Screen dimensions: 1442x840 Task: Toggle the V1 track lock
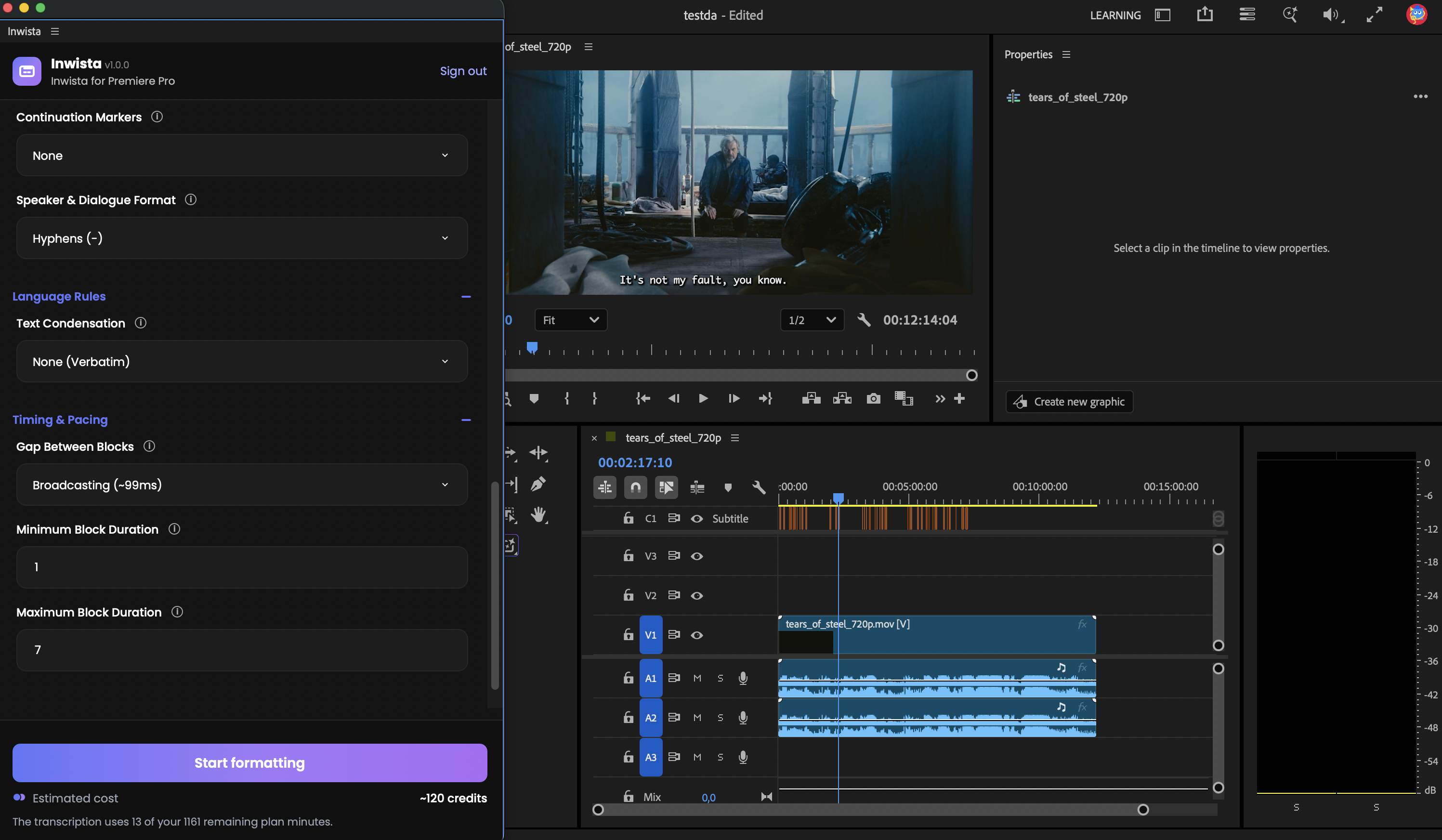pyautogui.click(x=629, y=635)
